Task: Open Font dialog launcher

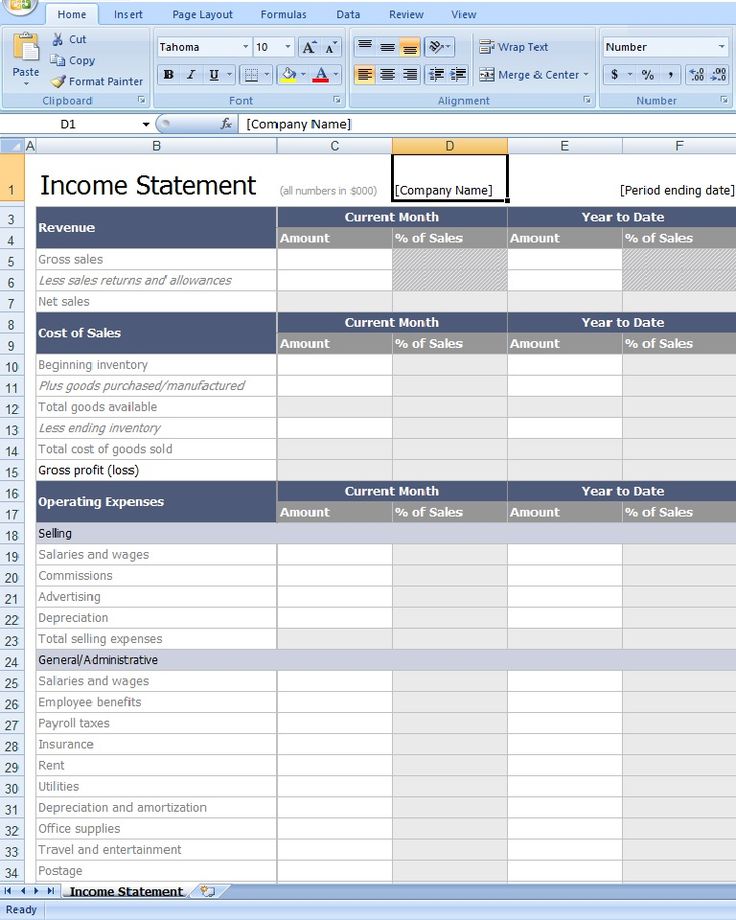Action: pyautogui.click(x=337, y=100)
